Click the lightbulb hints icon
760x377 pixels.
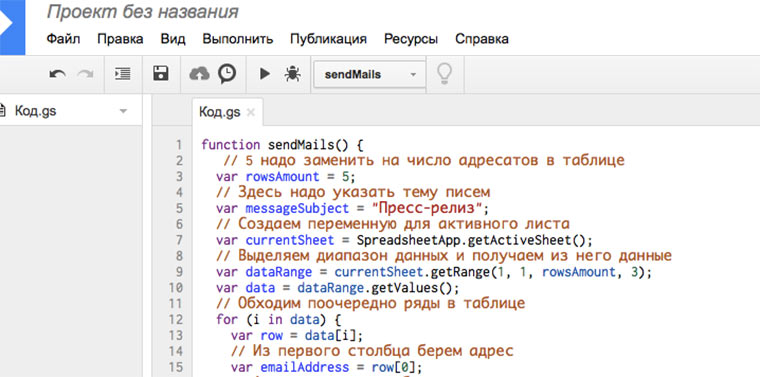(444, 74)
